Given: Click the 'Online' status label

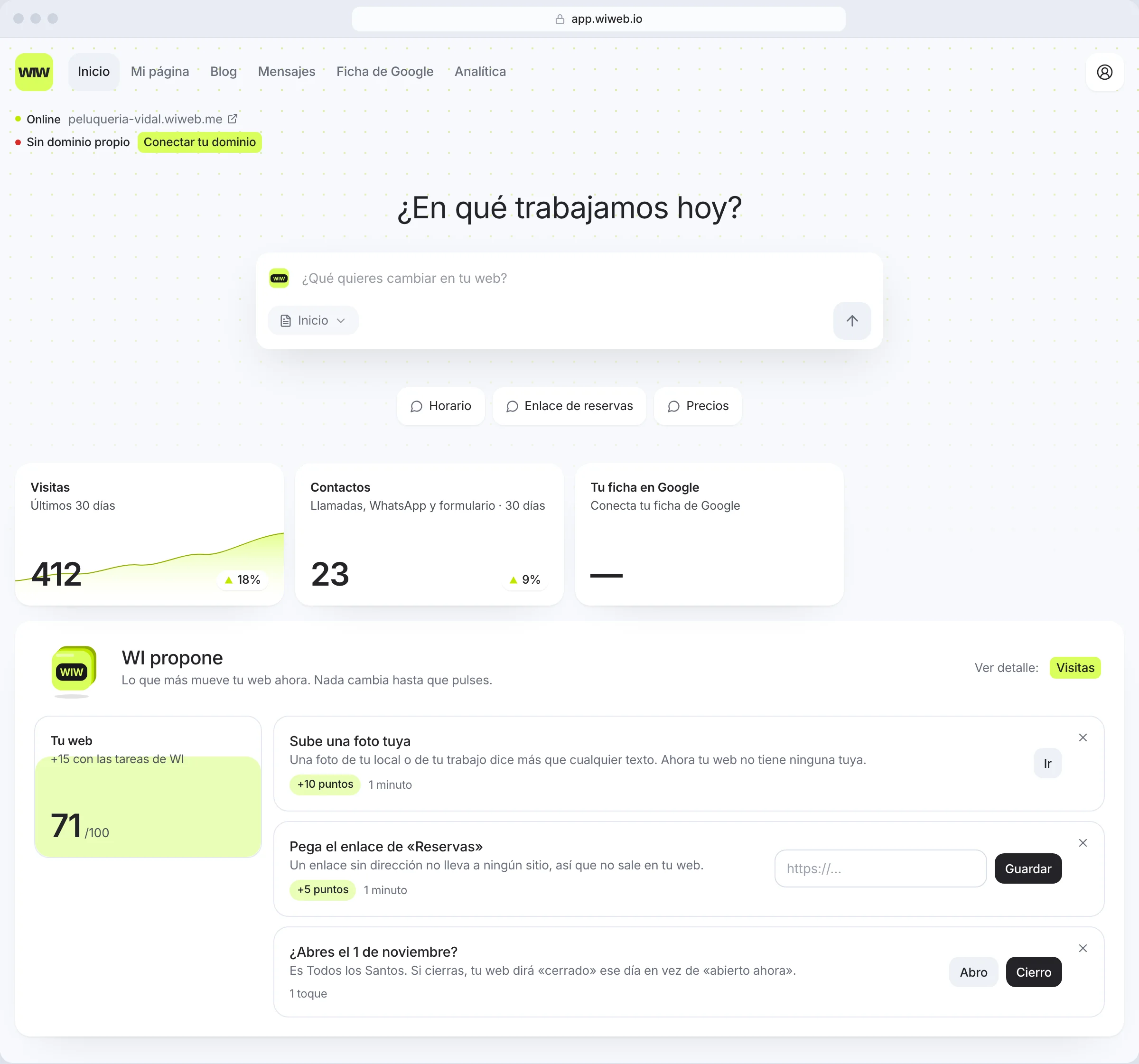Looking at the screenshot, I should coord(44,119).
